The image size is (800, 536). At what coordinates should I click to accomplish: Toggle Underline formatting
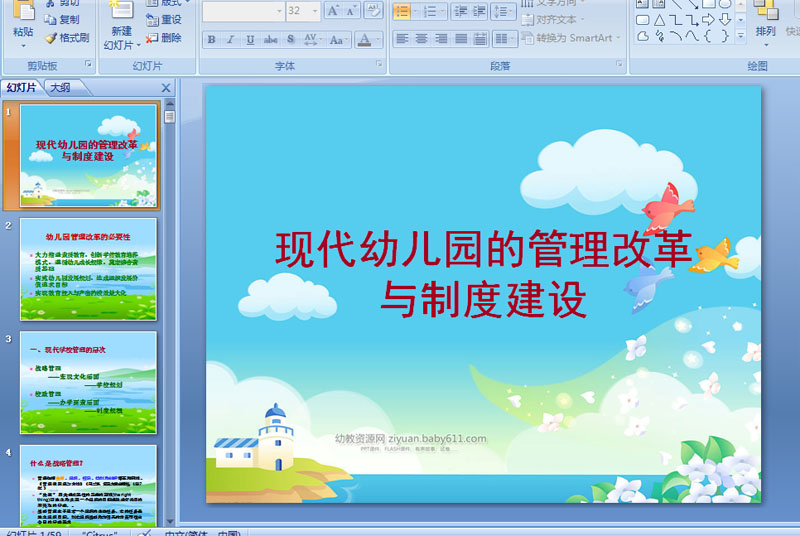coord(250,39)
